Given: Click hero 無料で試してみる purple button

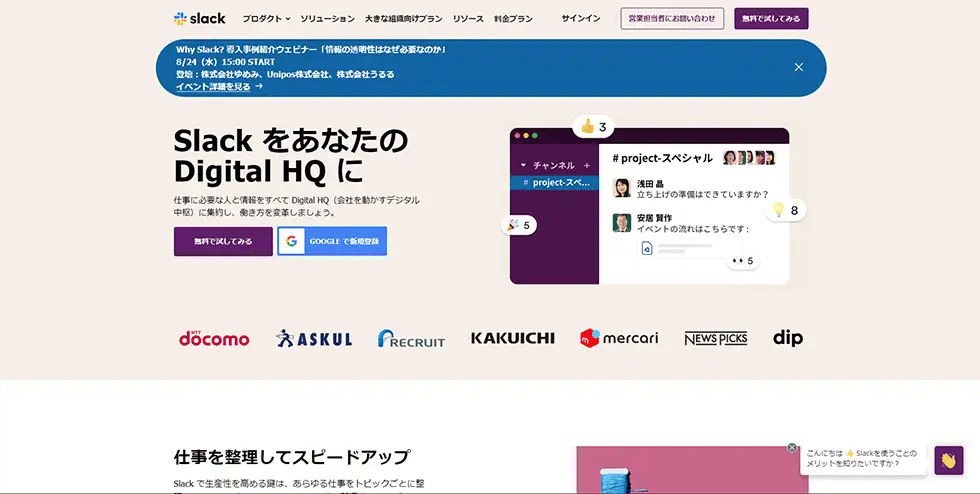Looking at the screenshot, I should pos(223,241).
